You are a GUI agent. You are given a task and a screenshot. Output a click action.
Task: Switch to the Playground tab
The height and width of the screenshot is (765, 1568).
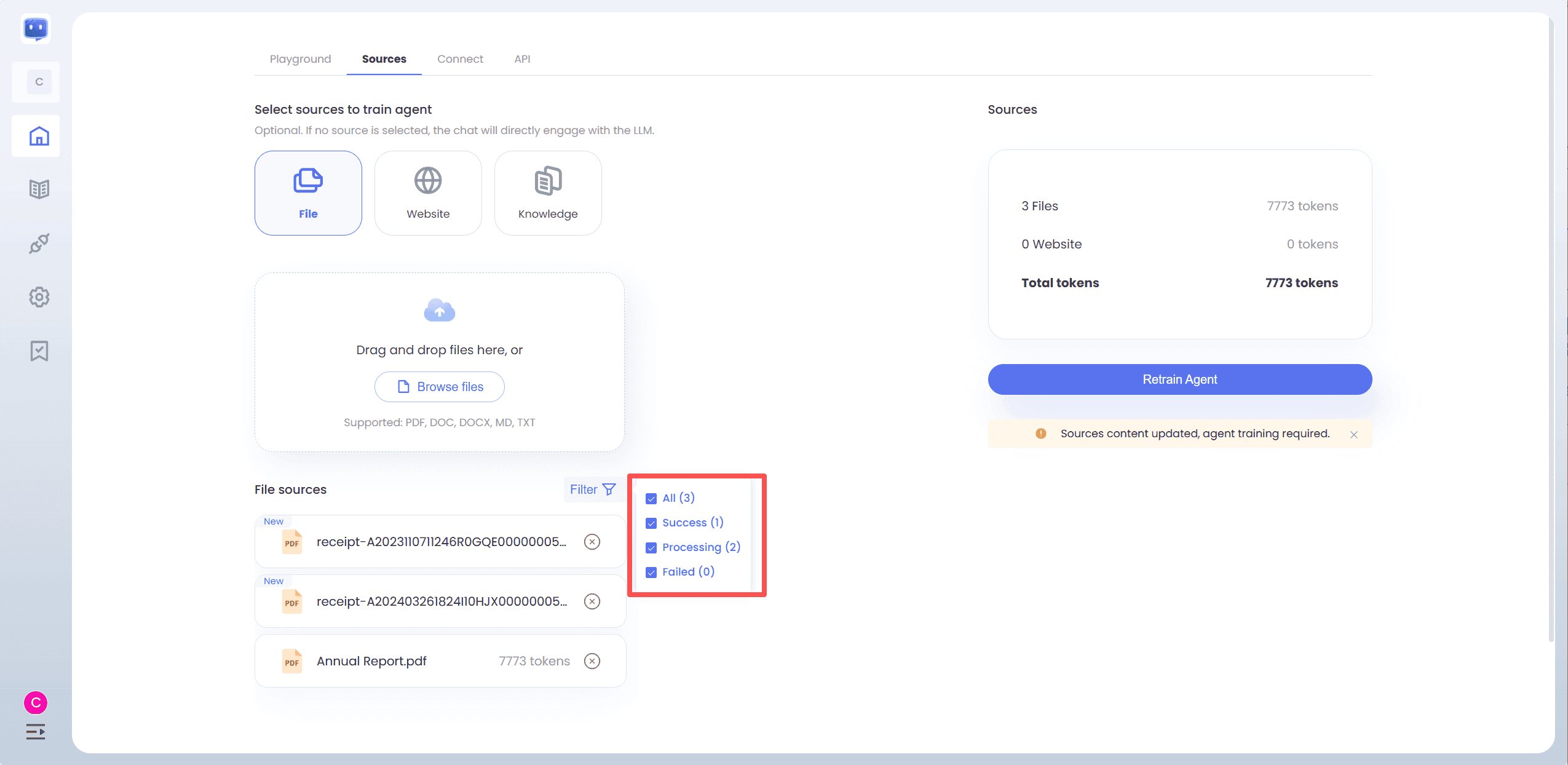click(300, 59)
